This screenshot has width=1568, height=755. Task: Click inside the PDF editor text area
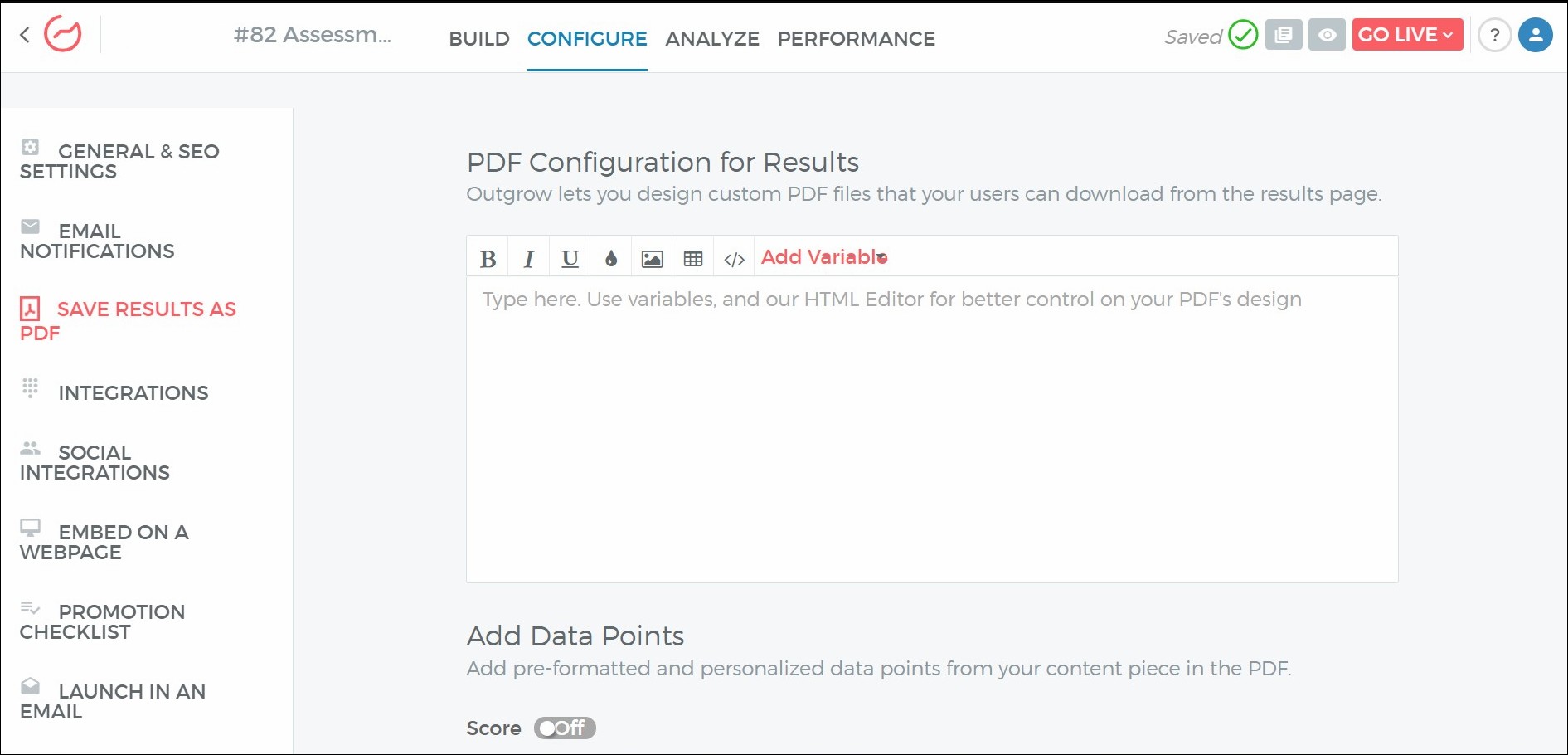931,431
